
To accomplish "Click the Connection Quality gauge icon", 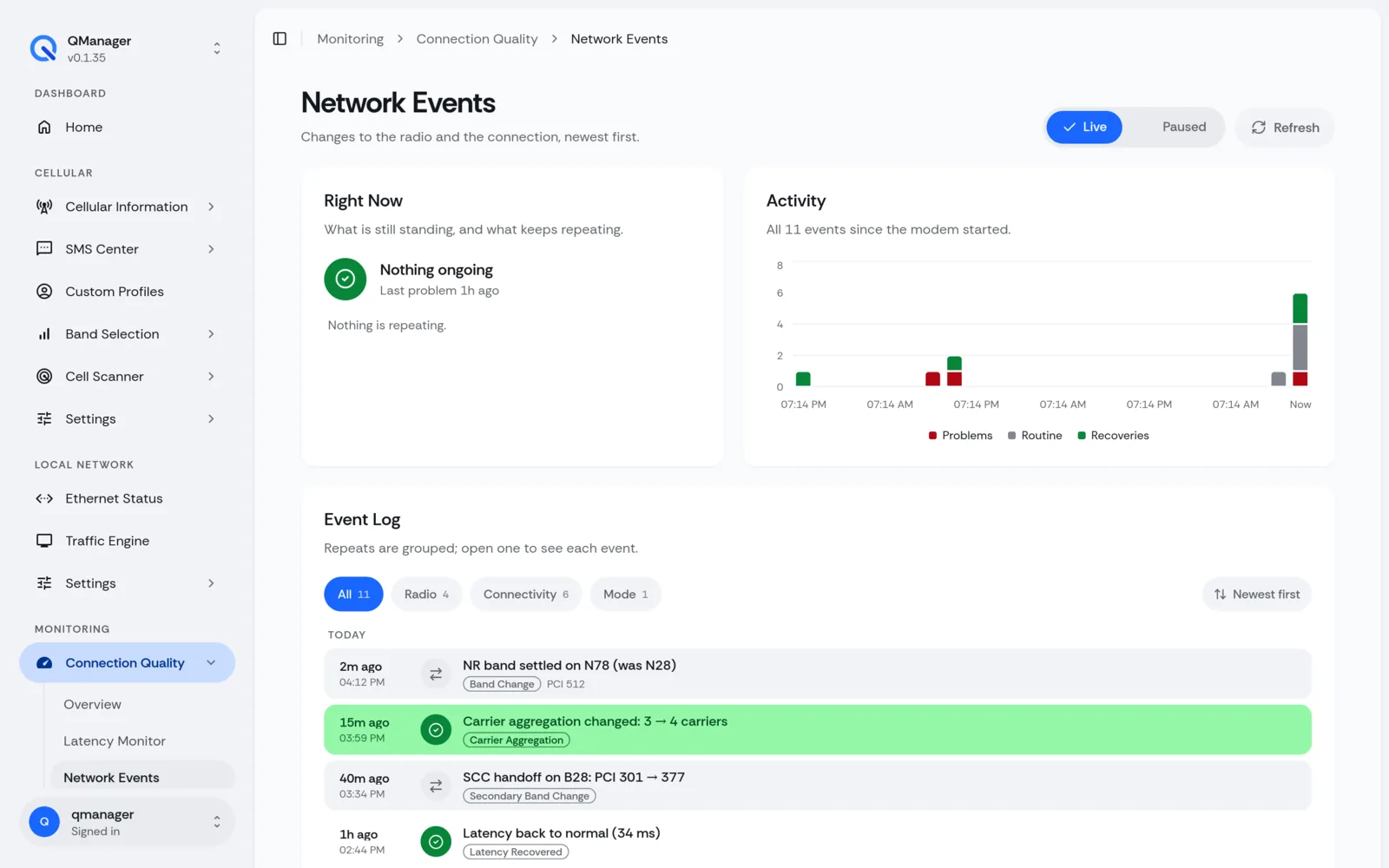I will pos(44,663).
